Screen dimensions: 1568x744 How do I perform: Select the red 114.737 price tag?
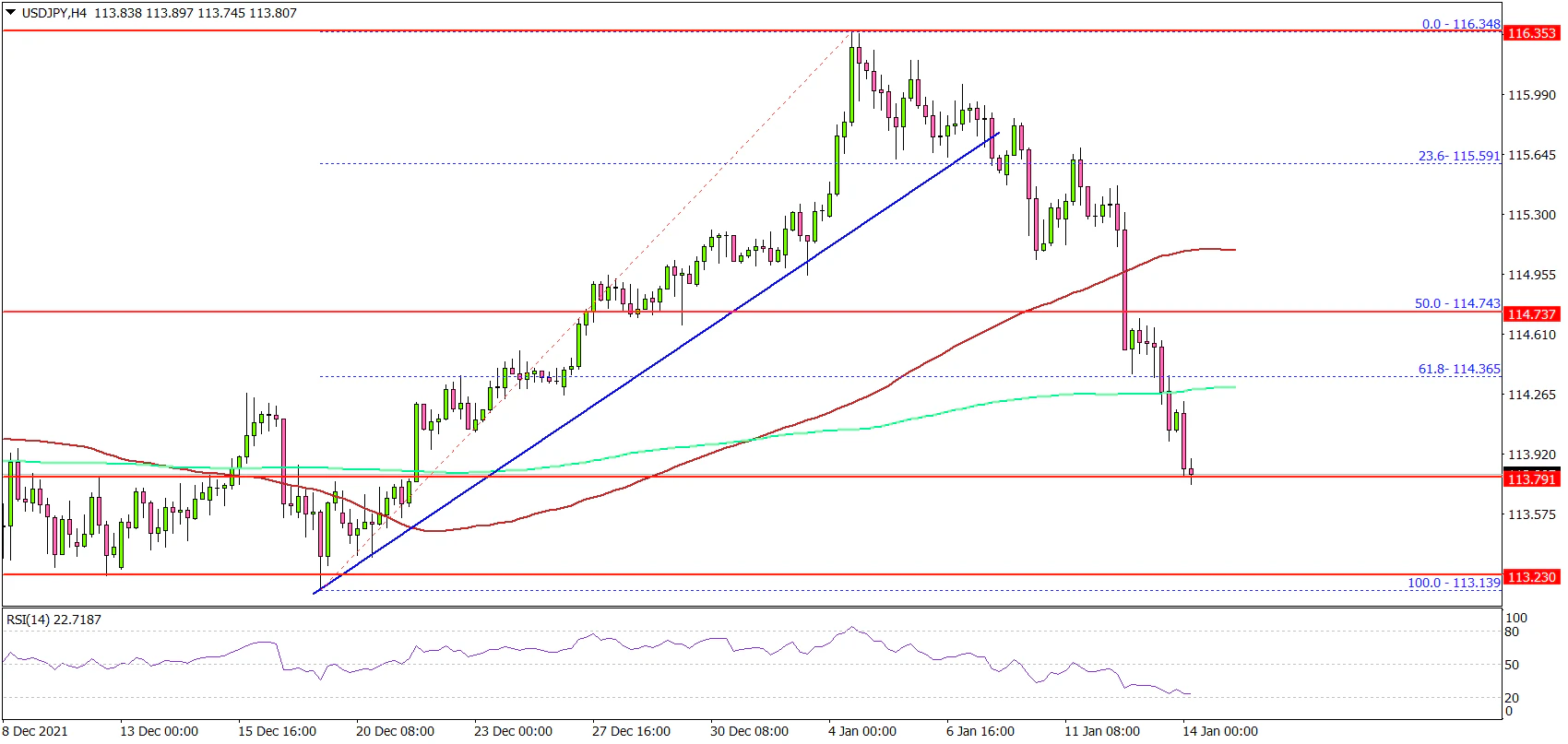pyautogui.click(x=1531, y=314)
